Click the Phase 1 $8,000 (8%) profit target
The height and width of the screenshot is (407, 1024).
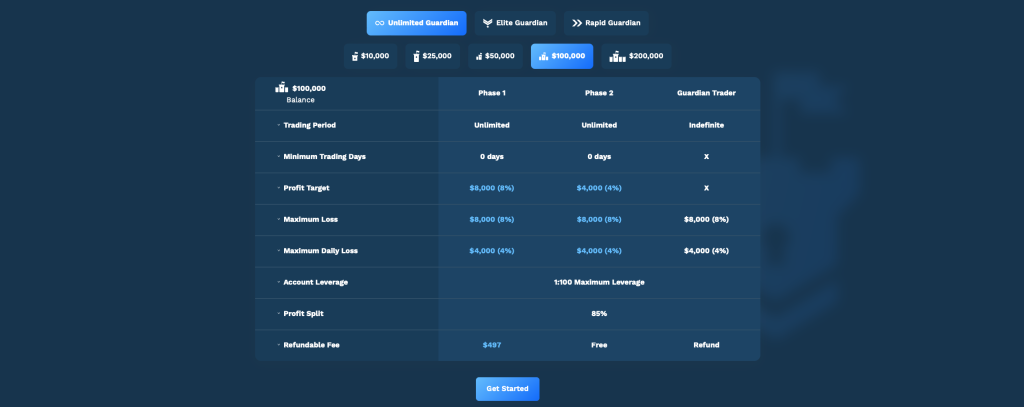(491, 188)
